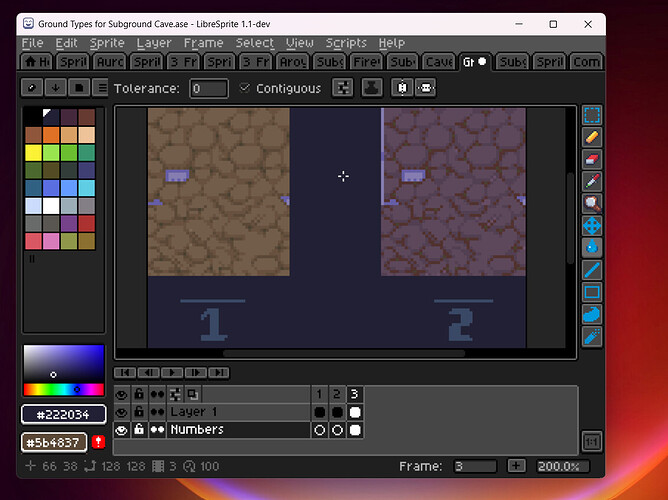Select Layer 1 cel in frame 2
The width and height of the screenshot is (668, 500).
(337, 412)
